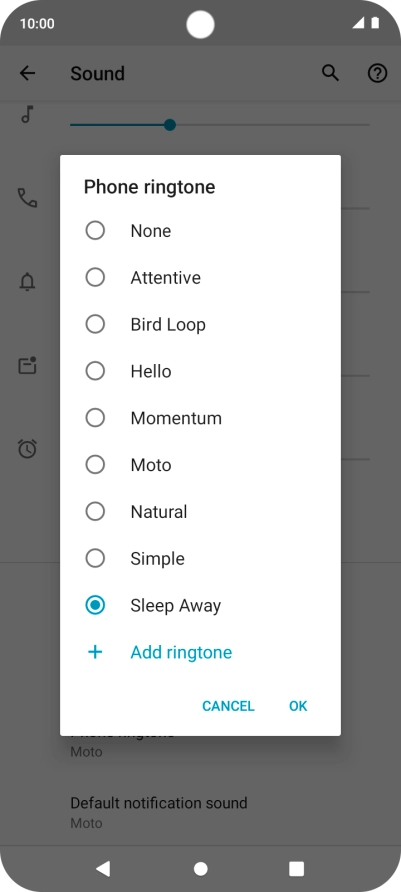401x892 pixels.
Task: Tap the plus icon beside Add ringtone
Action: pos(95,652)
